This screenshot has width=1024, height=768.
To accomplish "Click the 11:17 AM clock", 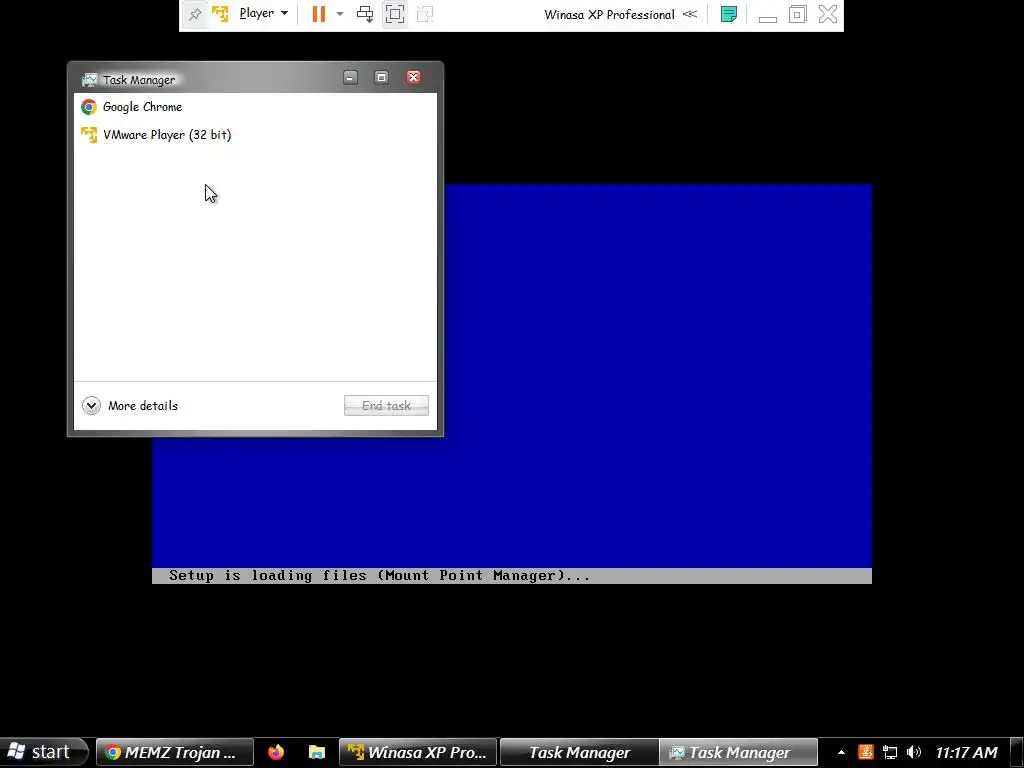I will 967,752.
